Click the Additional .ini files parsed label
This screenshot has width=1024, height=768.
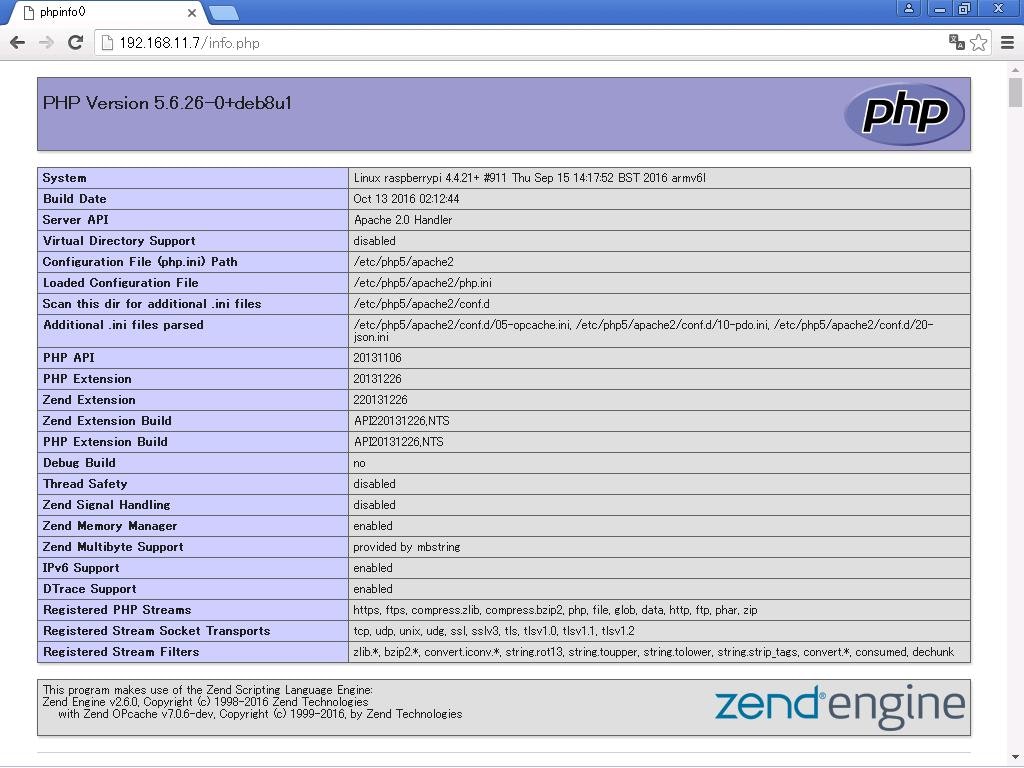[x=123, y=325]
